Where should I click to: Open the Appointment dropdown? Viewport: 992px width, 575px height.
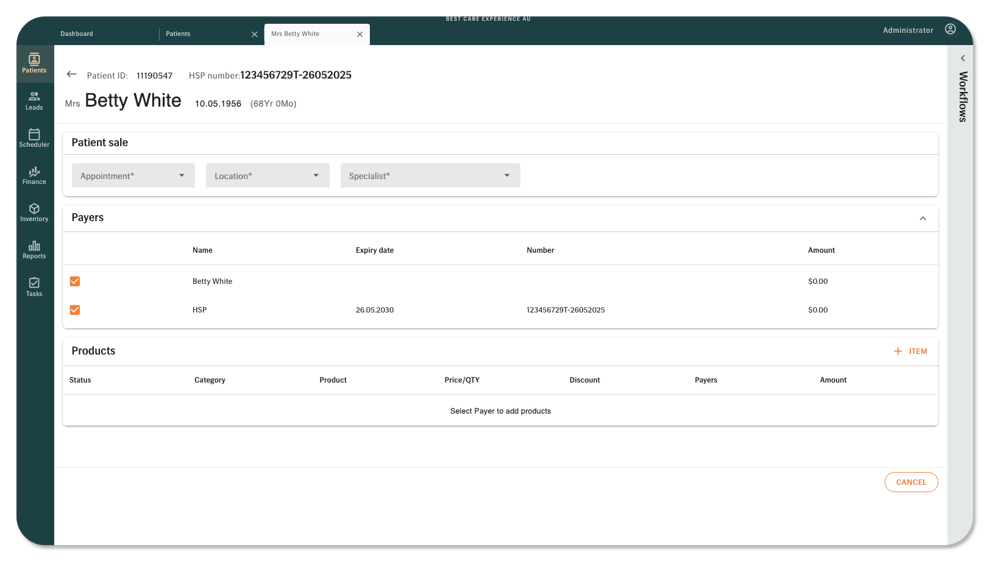133,176
